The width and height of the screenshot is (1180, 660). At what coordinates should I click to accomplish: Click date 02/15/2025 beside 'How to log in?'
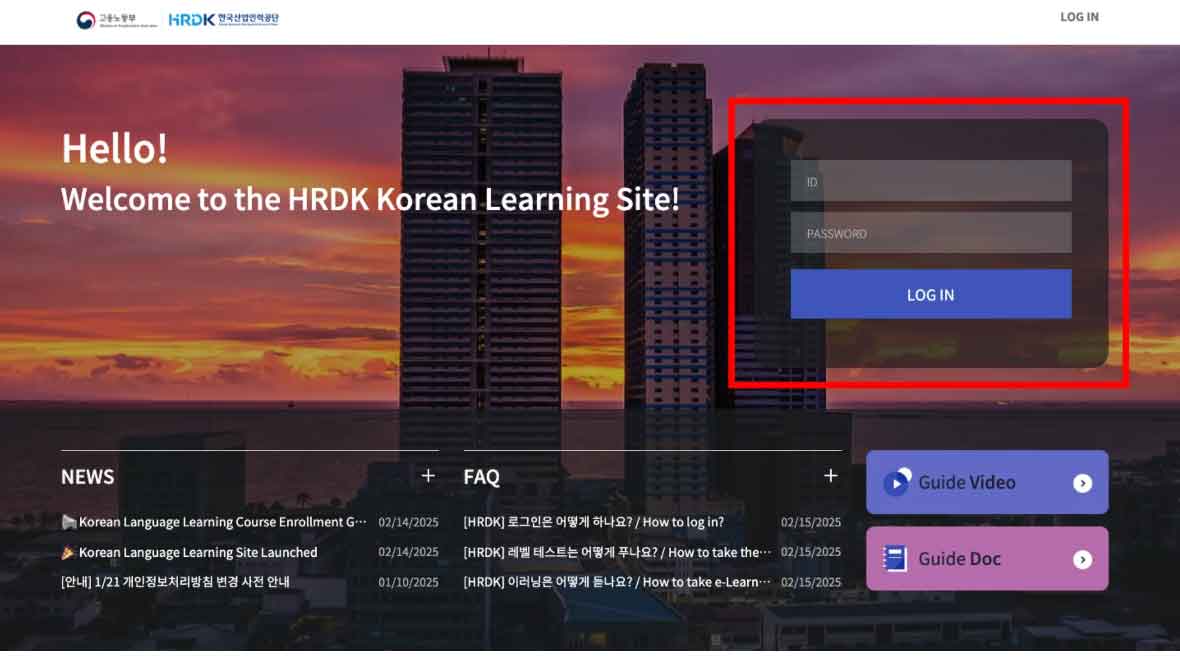click(x=810, y=522)
